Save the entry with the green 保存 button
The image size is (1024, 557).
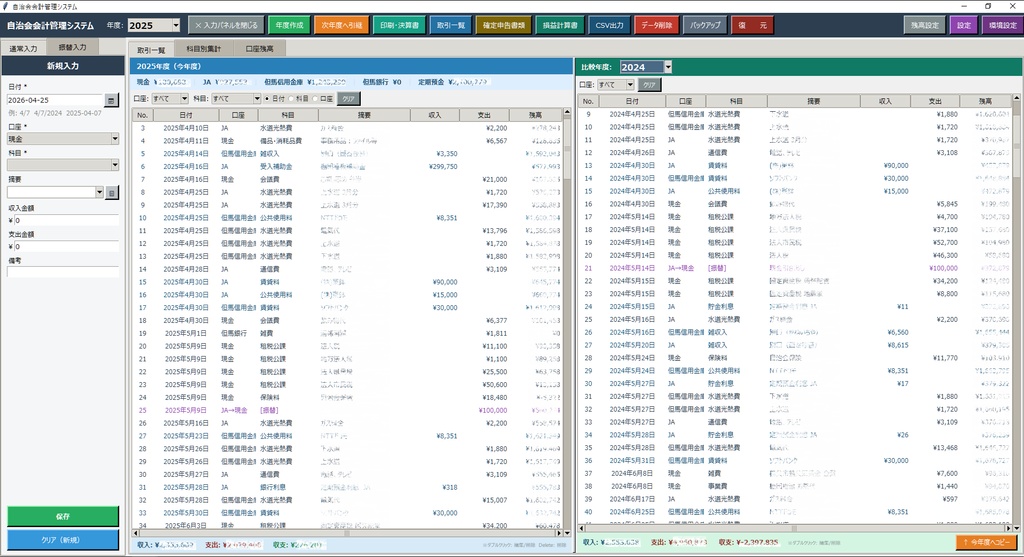point(63,516)
